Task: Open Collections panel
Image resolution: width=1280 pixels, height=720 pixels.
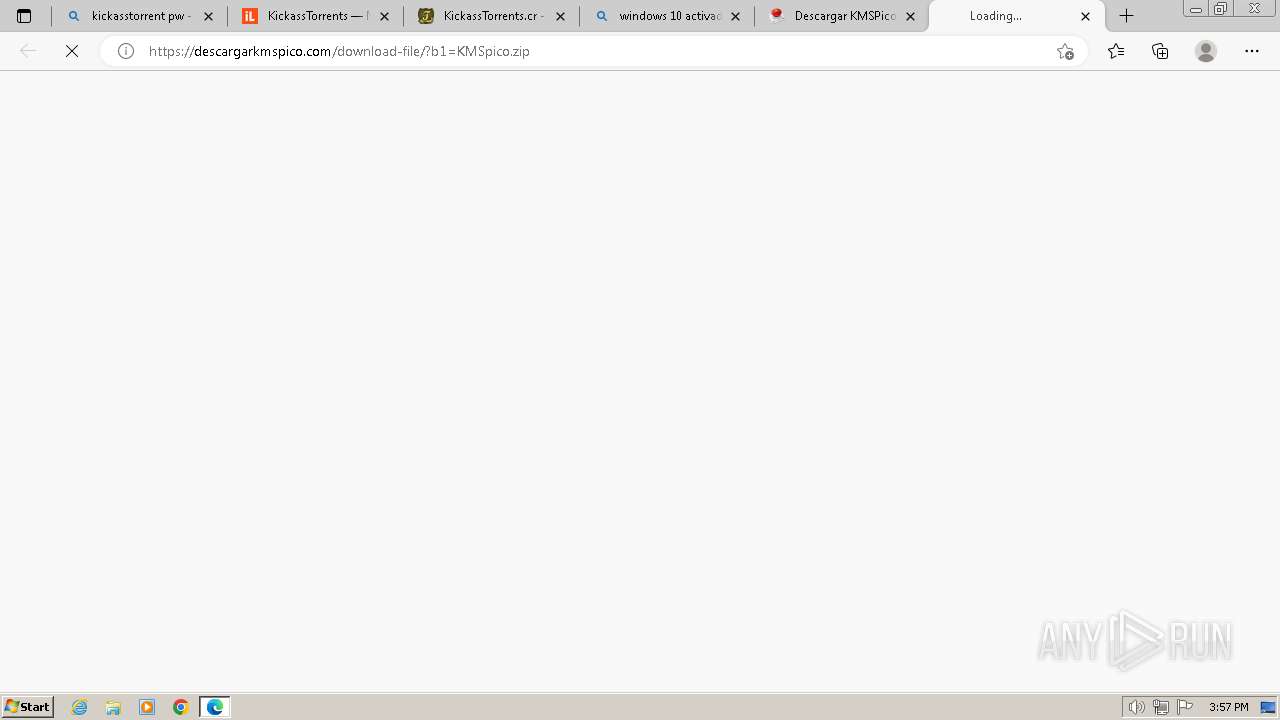Action: pyautogui.click(x=1160, y=51)
